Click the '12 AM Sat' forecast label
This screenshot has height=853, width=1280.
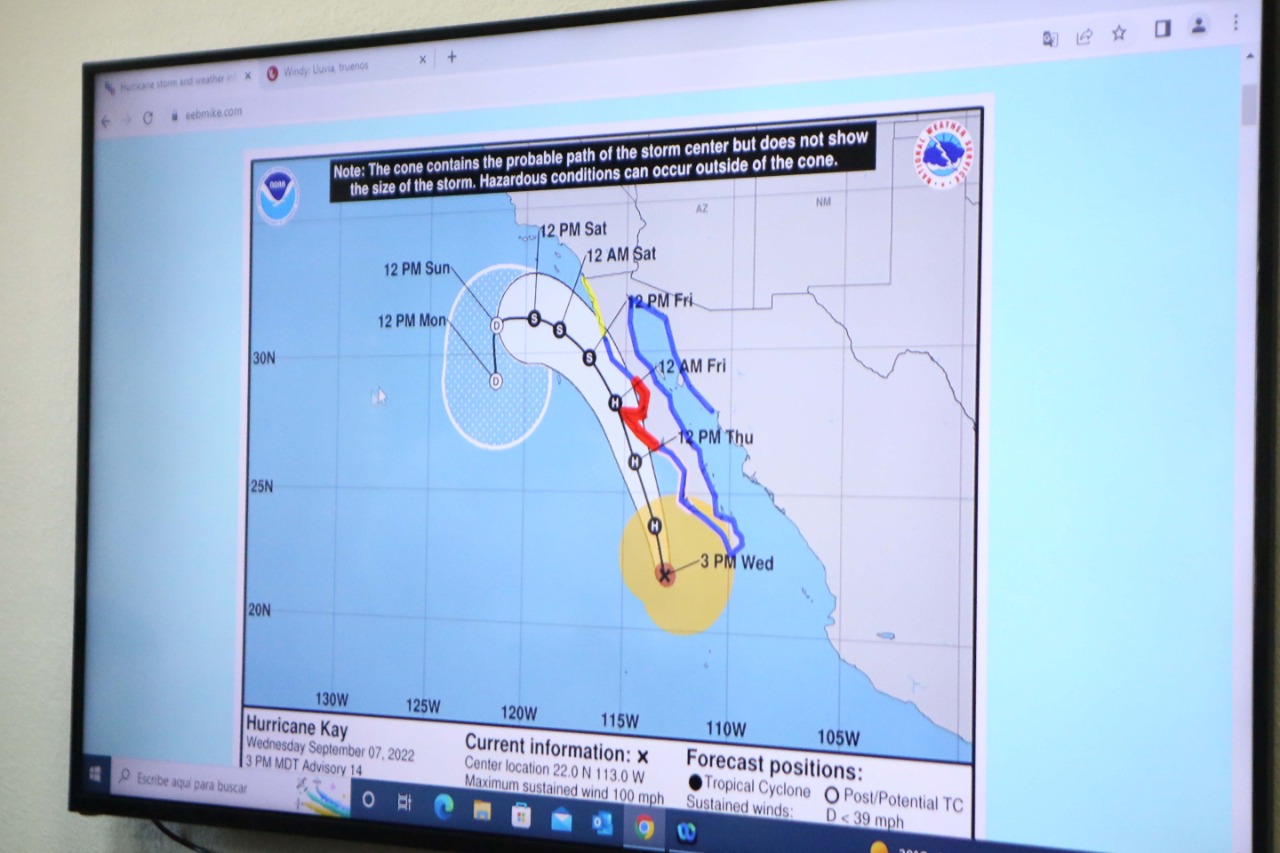[x=621, y=255]
